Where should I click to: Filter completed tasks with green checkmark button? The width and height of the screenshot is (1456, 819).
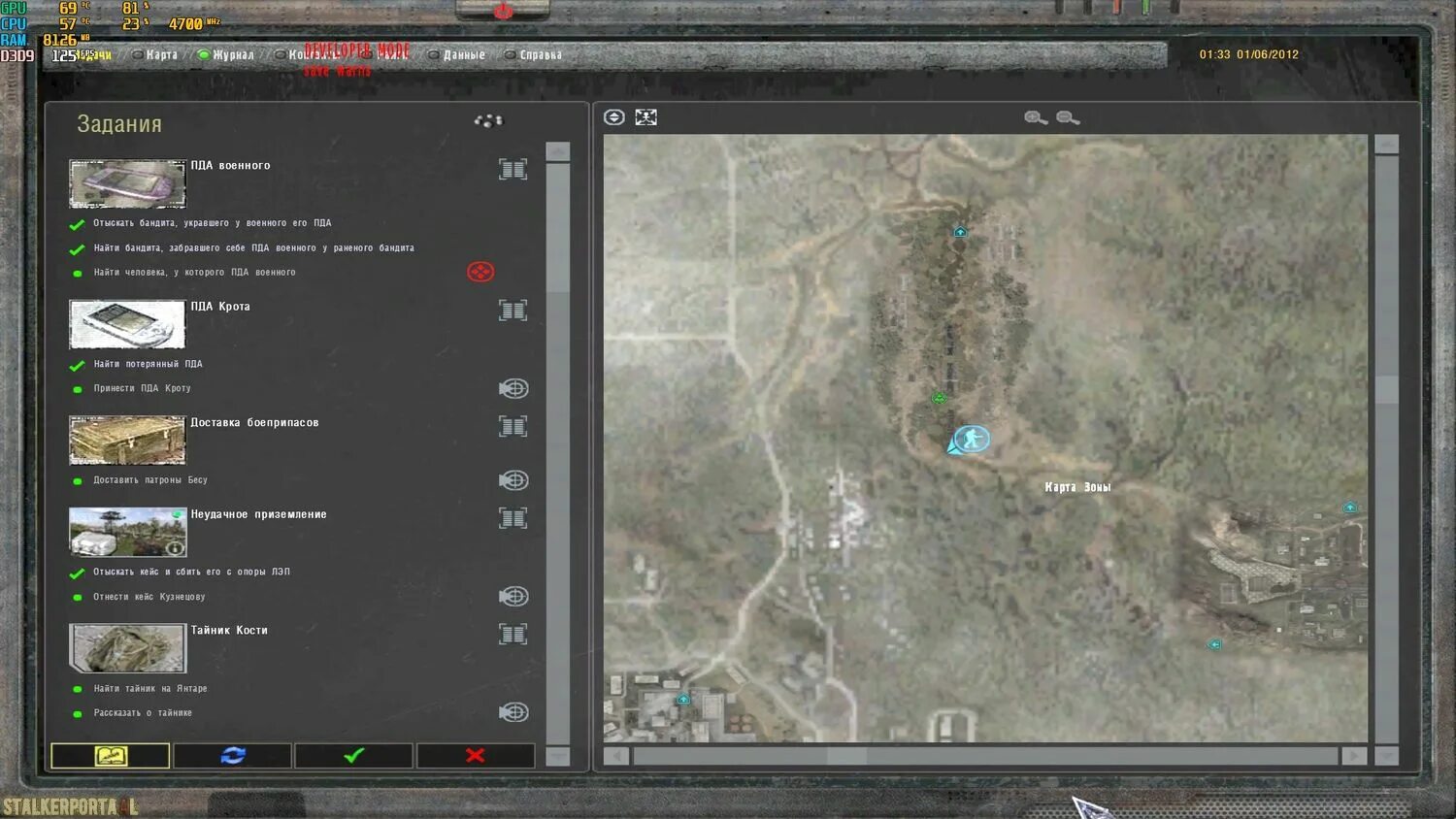point(354,755)
